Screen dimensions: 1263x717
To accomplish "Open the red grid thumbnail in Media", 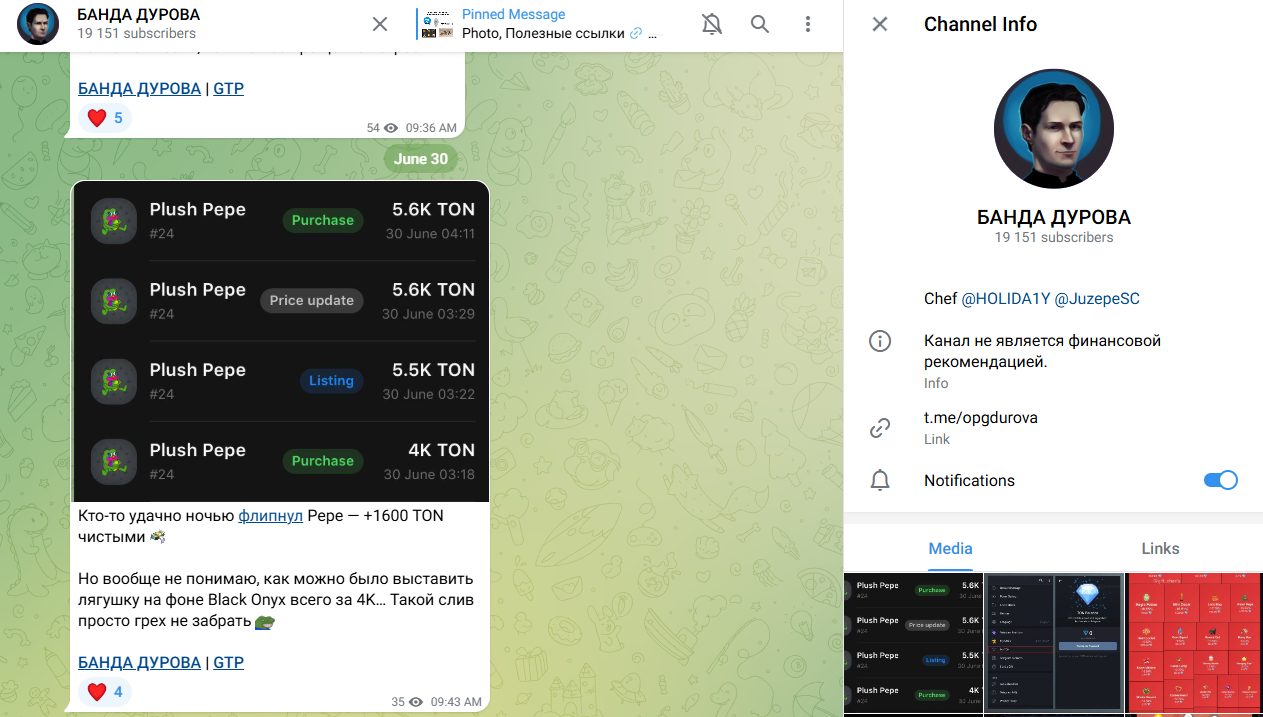I will (1194, 645).
